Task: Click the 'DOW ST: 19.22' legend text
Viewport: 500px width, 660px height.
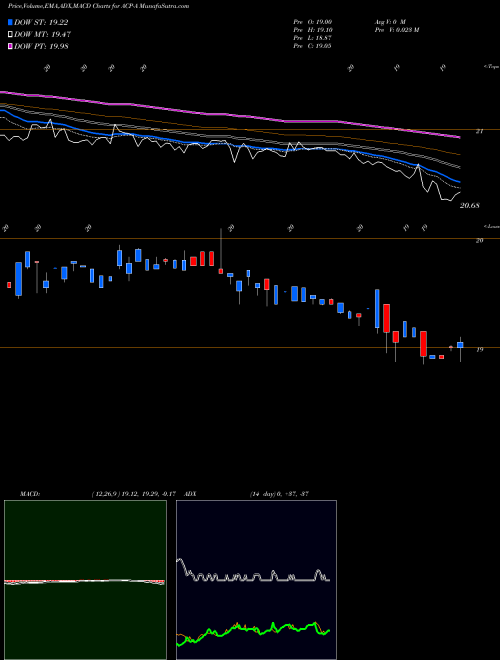Action: pyautogui.click(x=41, y=23)
